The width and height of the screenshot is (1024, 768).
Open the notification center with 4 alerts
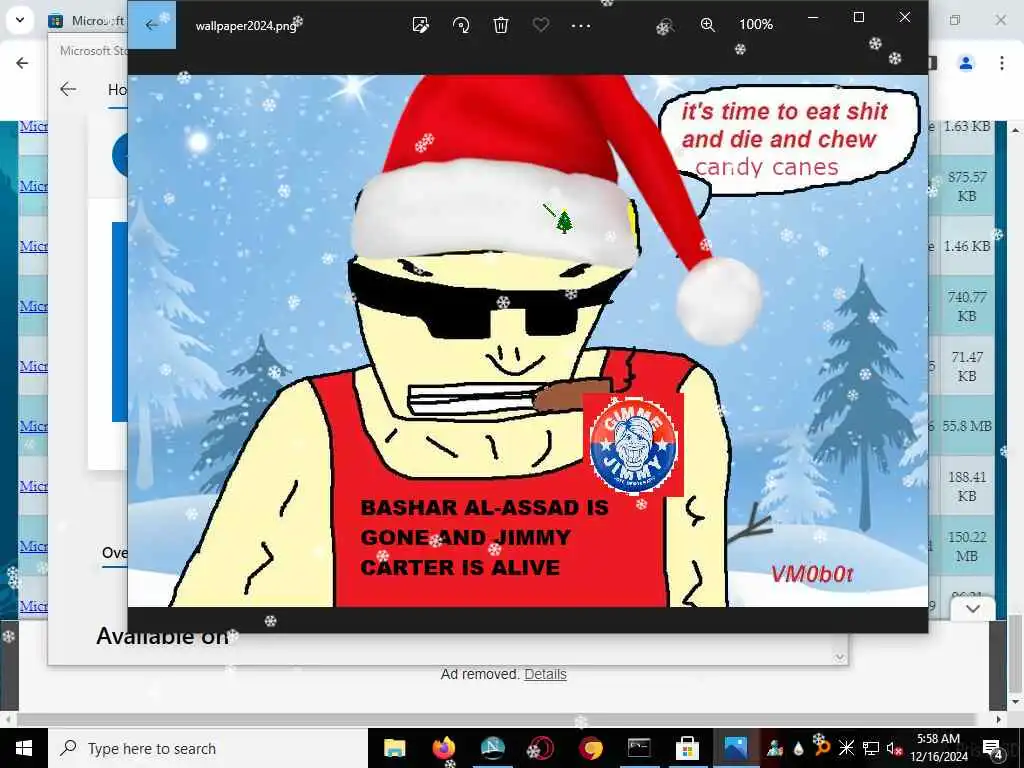pyautogui.click(x=993, y=748)
